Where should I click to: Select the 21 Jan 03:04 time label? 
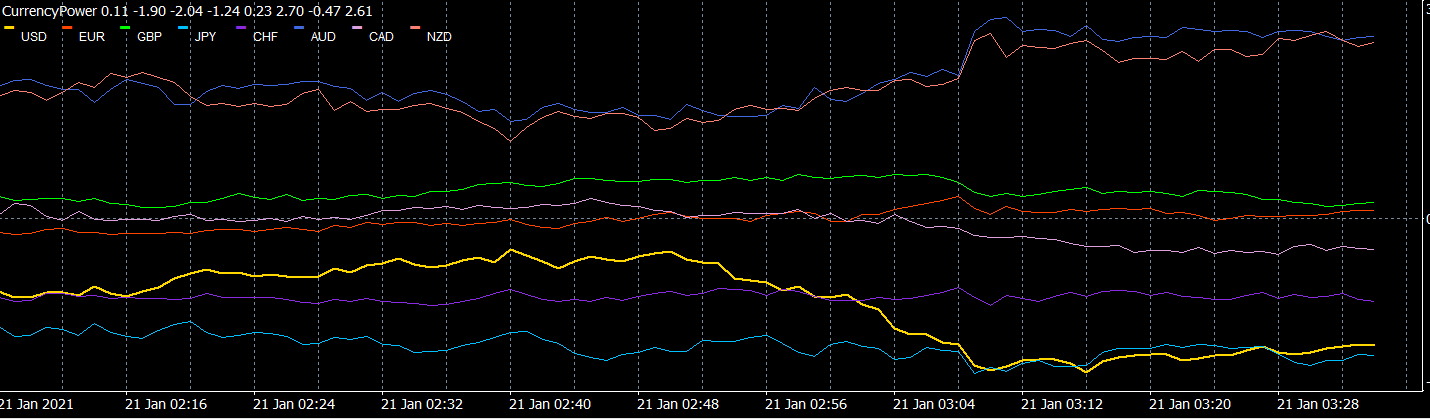coord(934,405)
